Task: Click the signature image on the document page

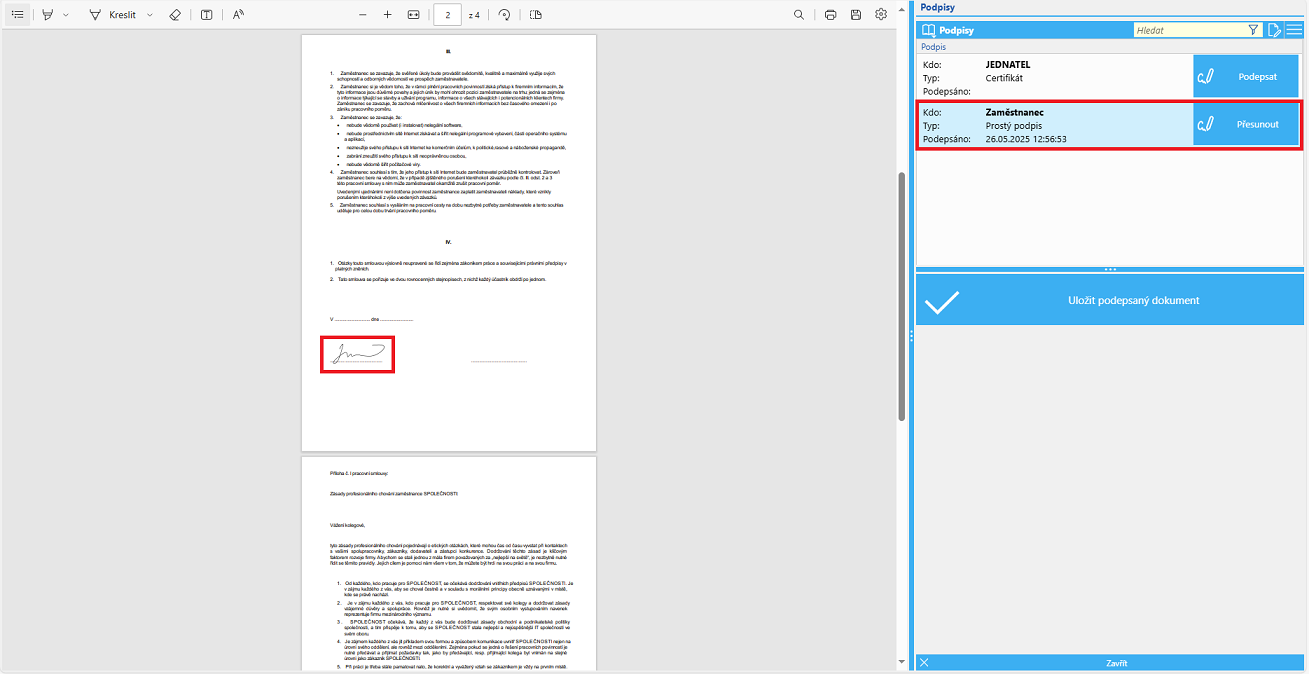Action: click(358, 354)
